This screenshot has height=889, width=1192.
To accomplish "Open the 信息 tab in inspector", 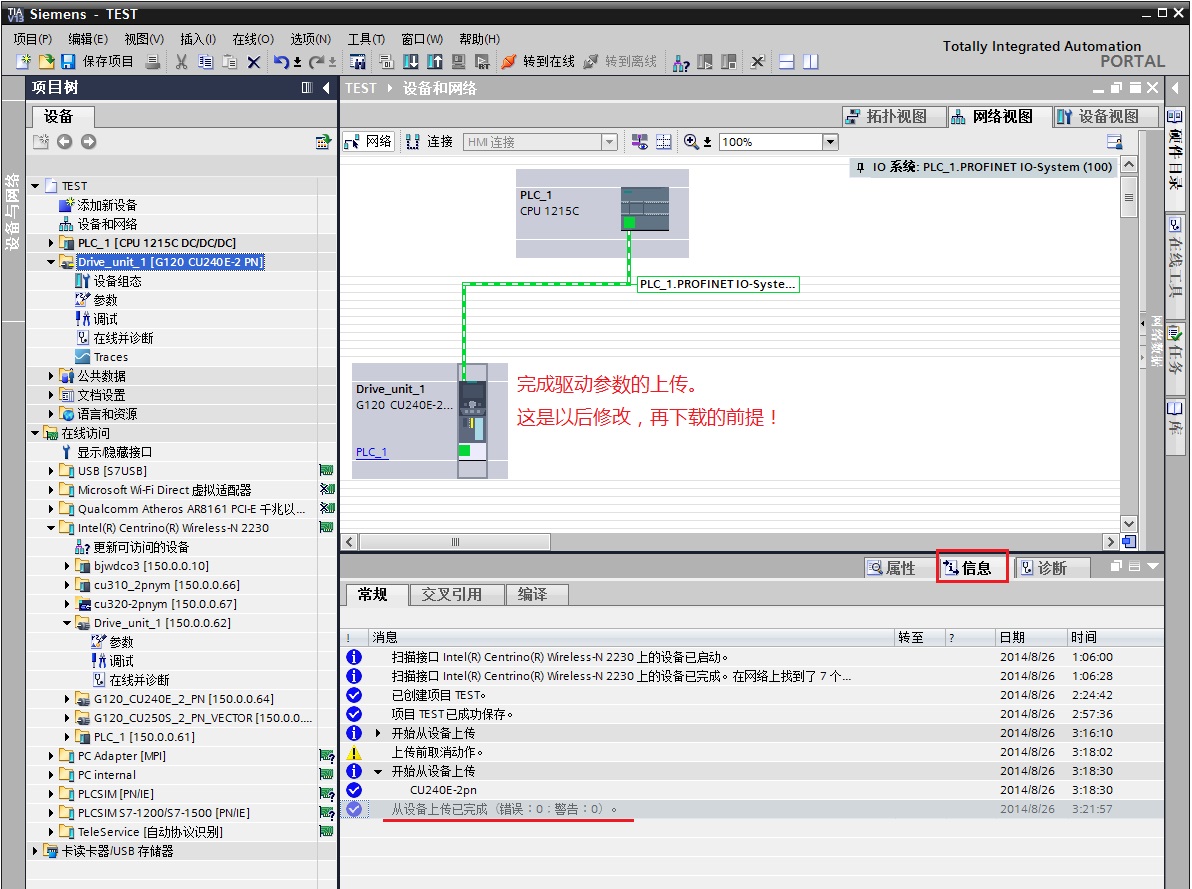I will point(972,567).
